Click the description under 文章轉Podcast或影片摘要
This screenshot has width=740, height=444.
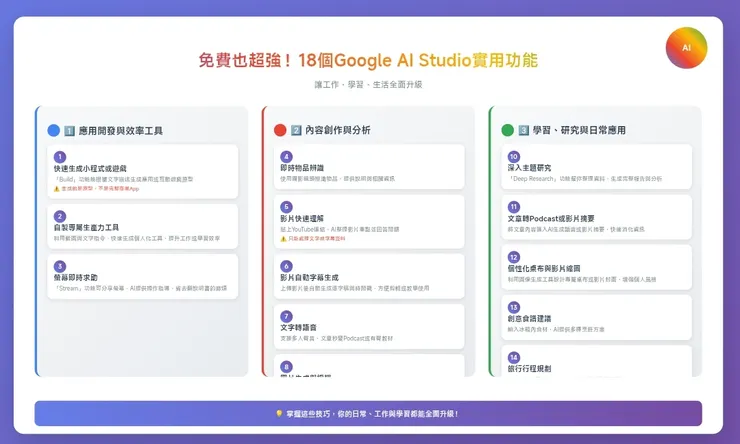point(576,229)
